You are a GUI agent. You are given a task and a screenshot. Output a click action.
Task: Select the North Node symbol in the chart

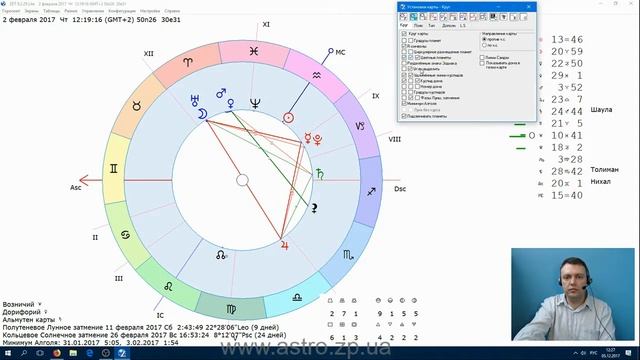tap(220, 256)
